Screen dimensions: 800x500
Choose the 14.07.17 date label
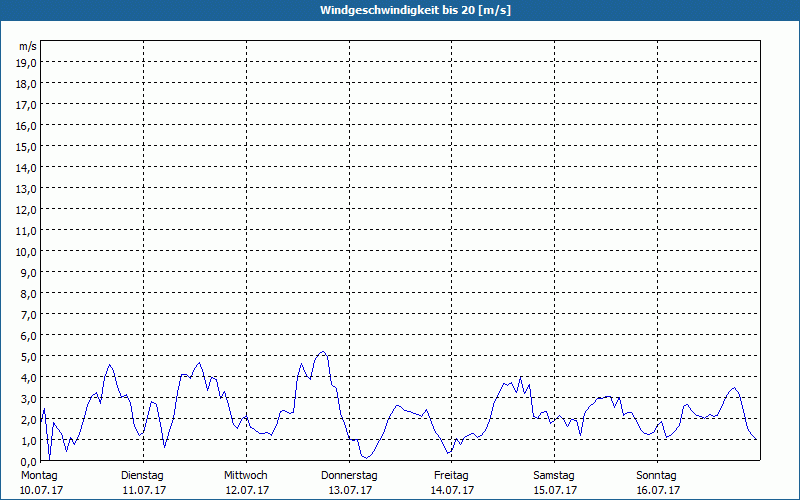click(451, 490)
